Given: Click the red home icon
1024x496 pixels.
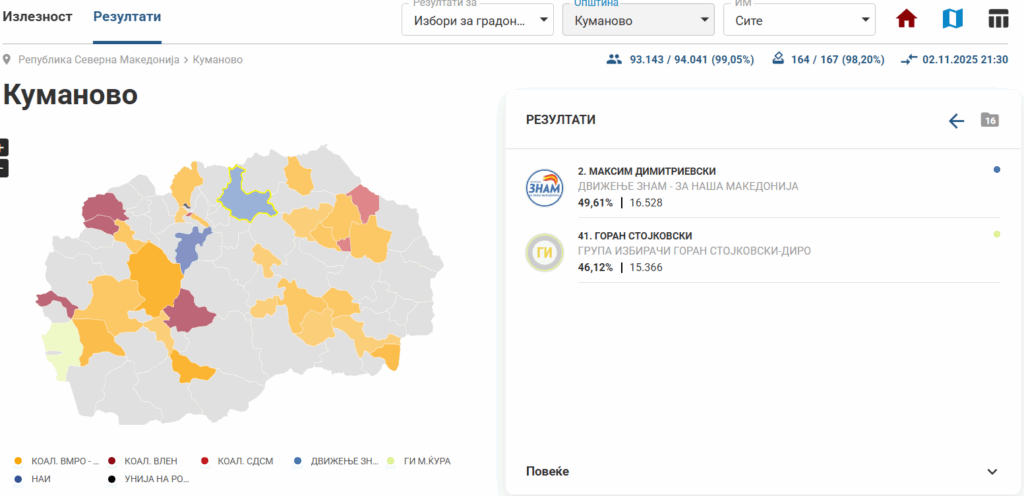Looking at the screenshot, I should point(906,19).
